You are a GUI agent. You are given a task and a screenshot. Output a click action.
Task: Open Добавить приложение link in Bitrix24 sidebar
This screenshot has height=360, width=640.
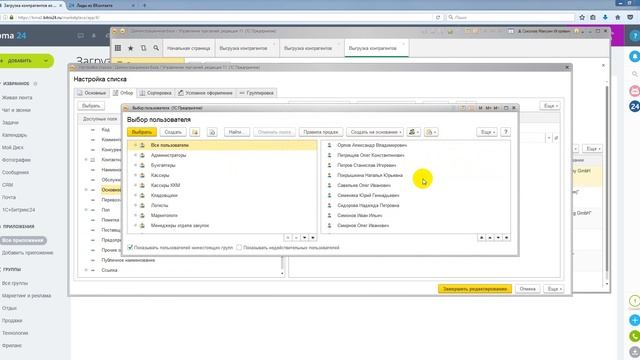coord(27,253)
